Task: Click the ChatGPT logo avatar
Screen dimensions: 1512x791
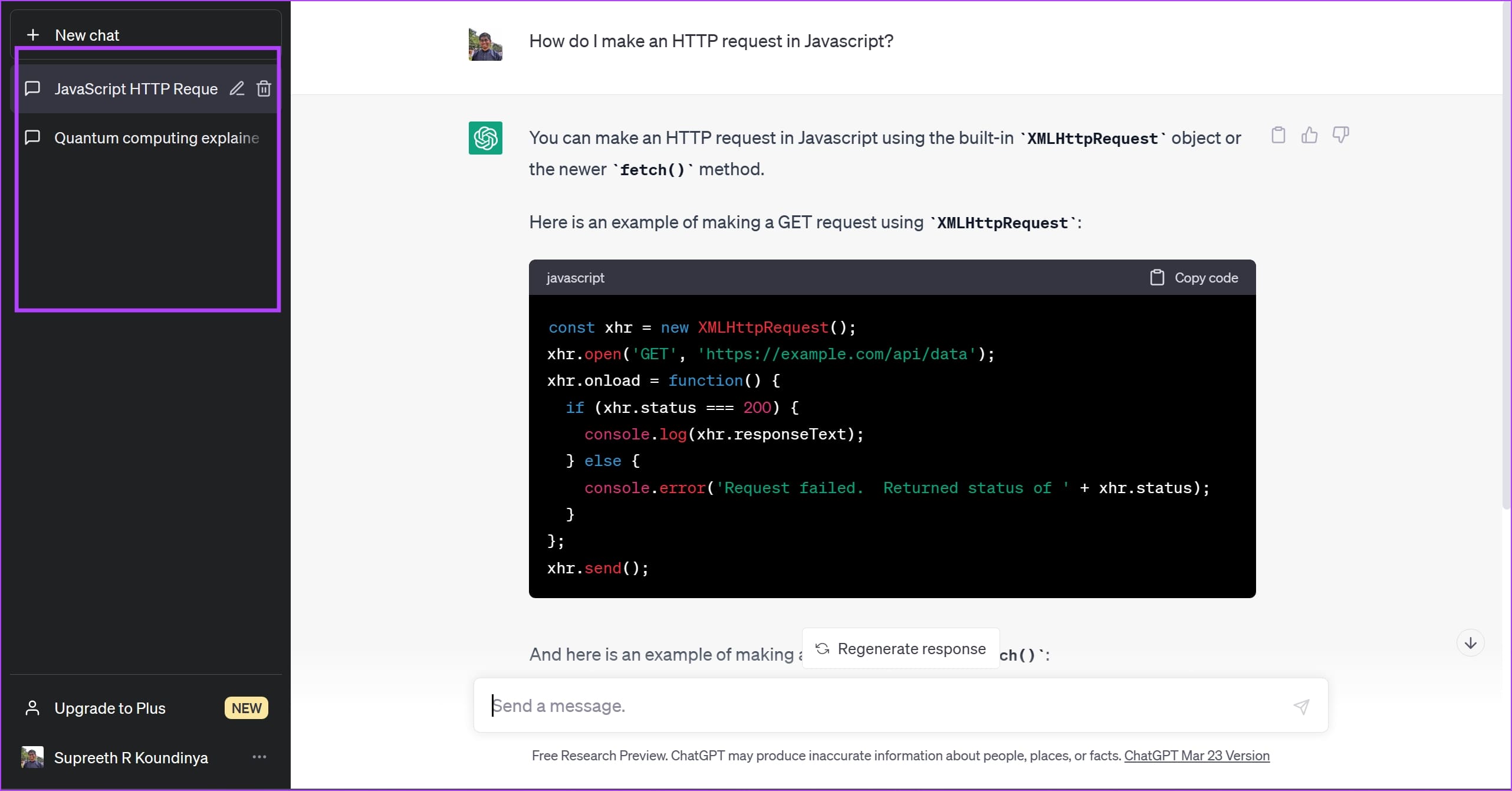Action: tap(485, 138)
